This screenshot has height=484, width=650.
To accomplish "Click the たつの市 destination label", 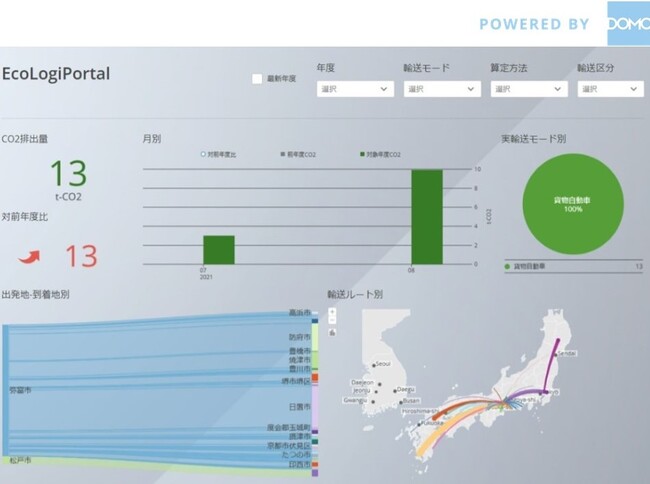I will point(296,455).
